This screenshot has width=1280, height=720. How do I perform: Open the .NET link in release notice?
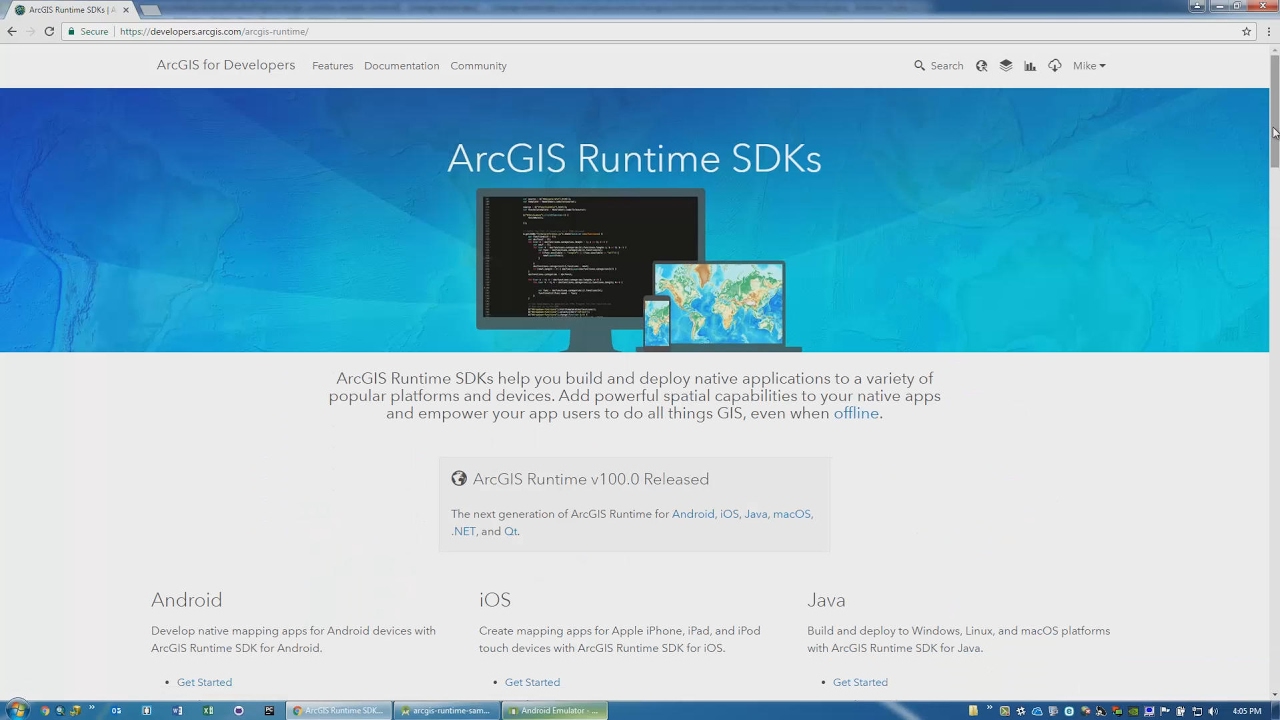[x=464, y=531]
